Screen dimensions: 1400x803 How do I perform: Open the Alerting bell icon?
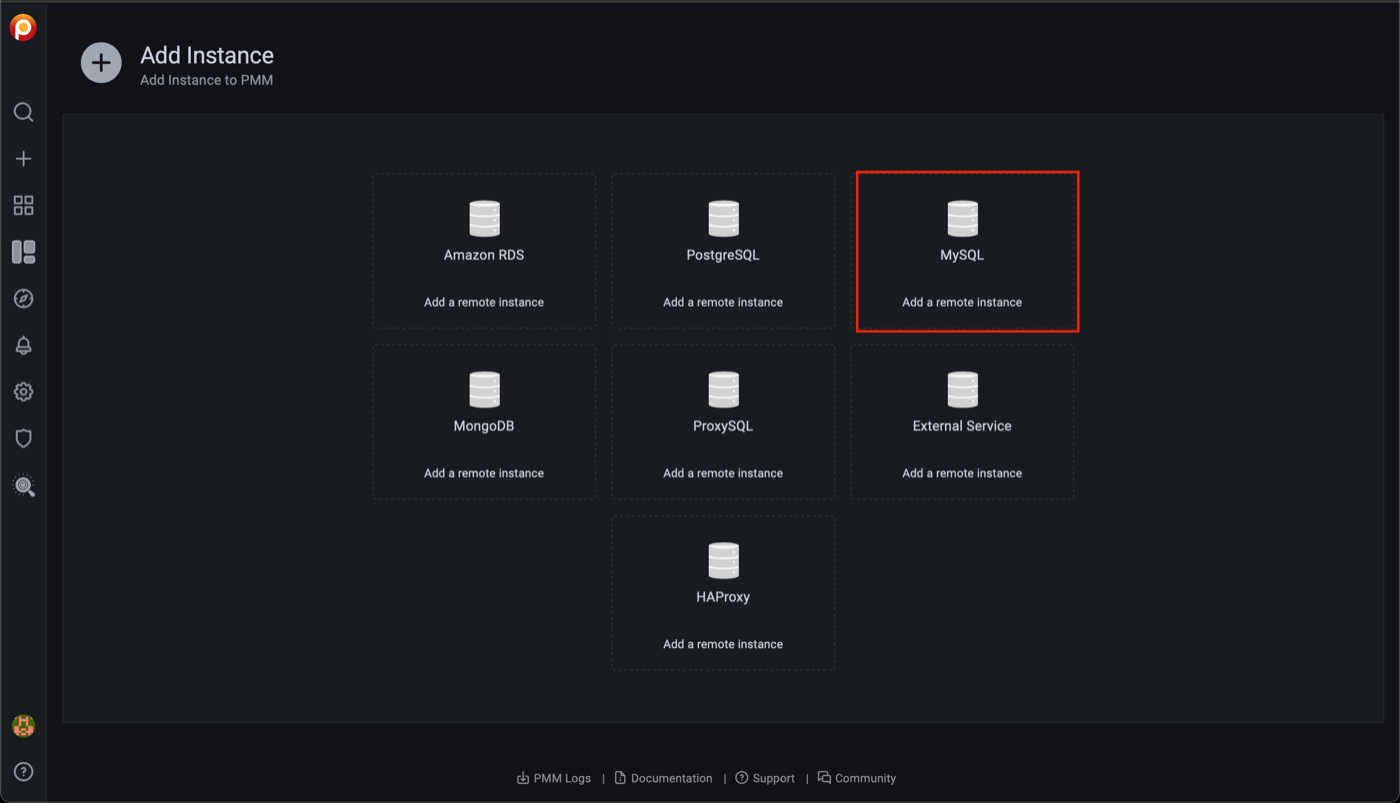23,345
